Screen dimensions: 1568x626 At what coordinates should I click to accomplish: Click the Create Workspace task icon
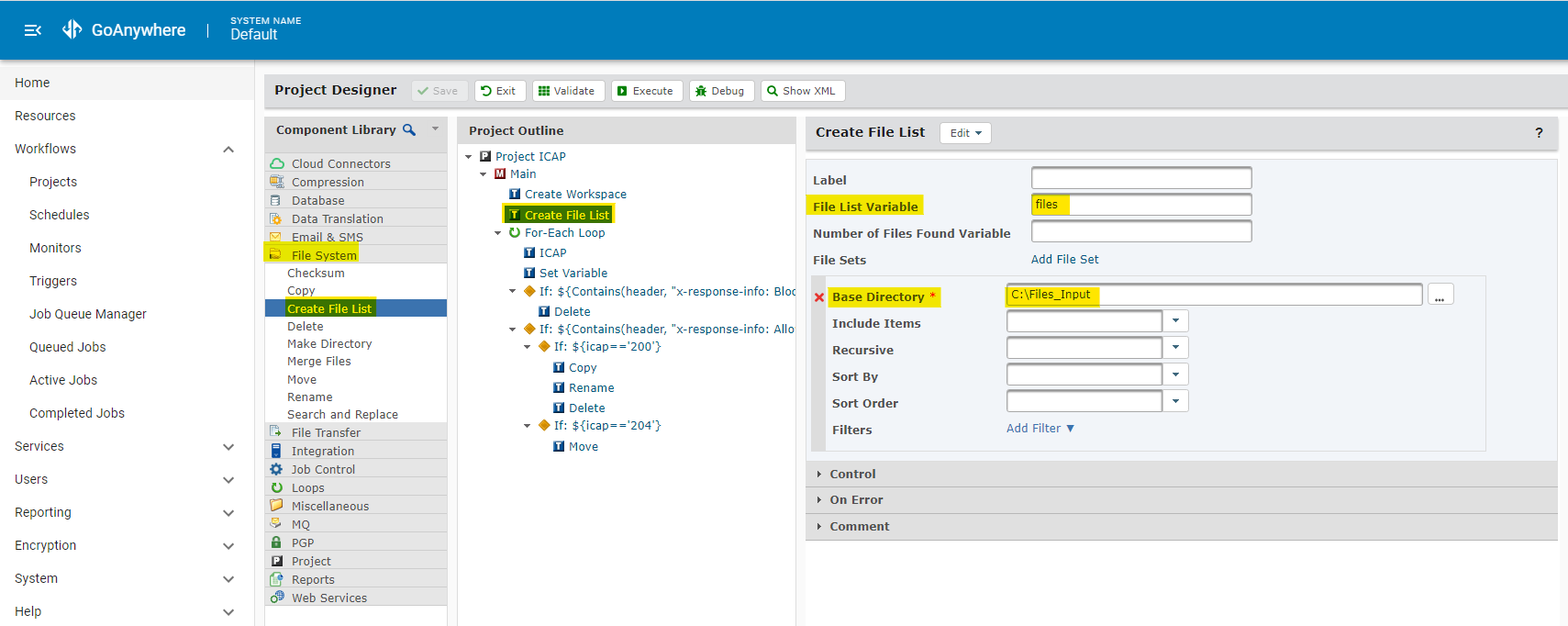[x=515, y=195]
